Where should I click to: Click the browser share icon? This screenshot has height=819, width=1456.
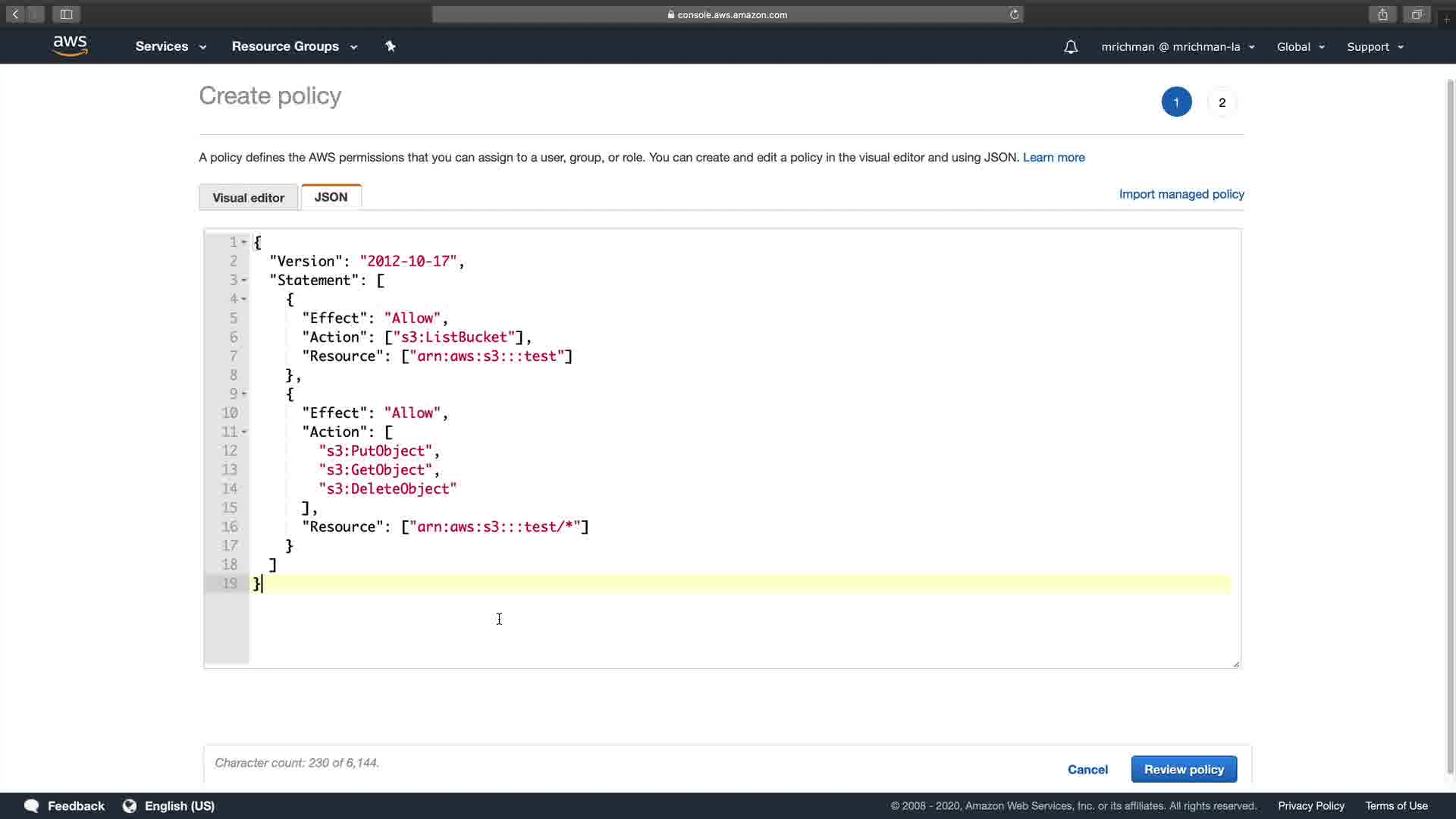pos(1382,14)
